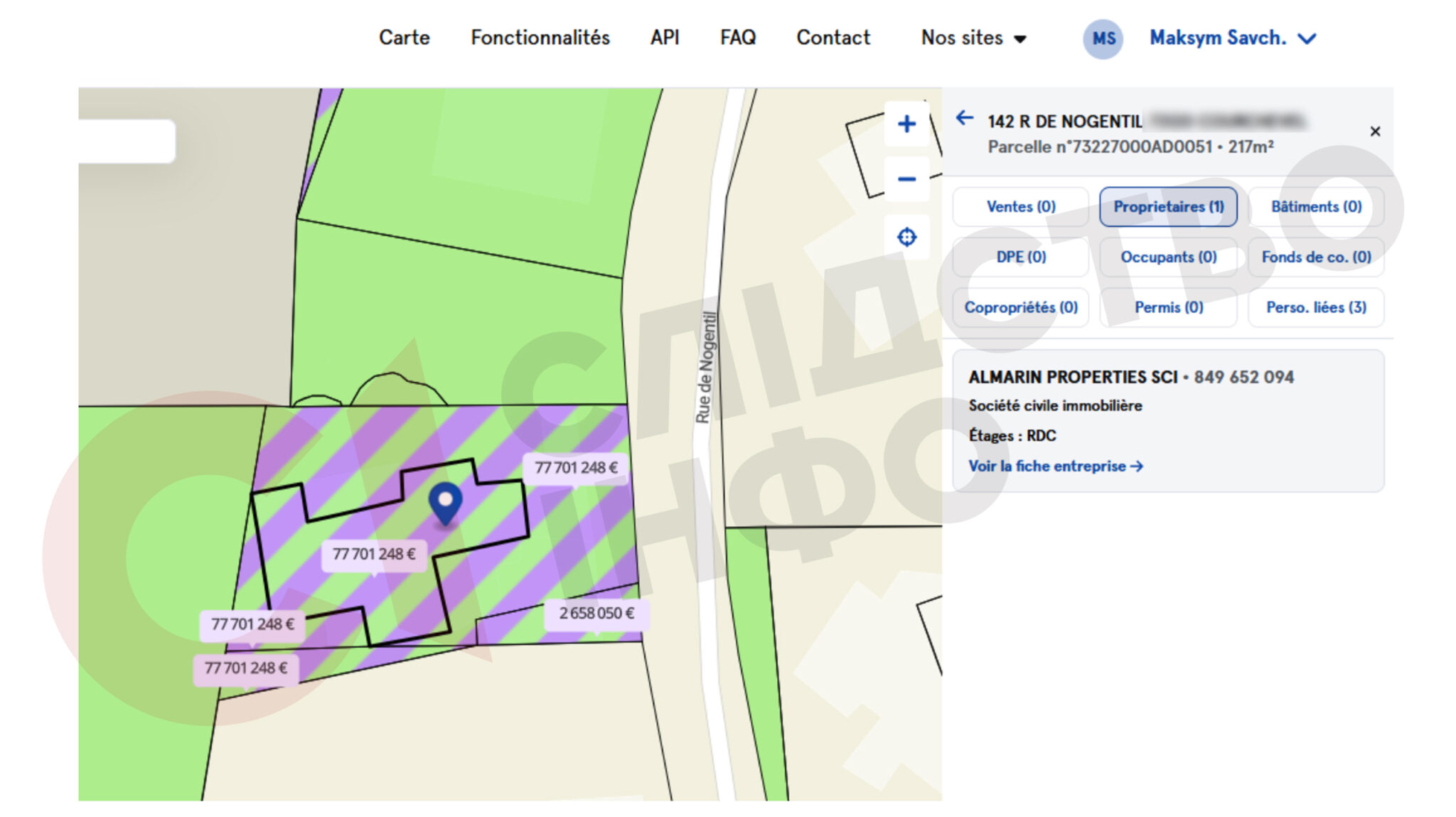The height and width of the screenshot is (817, 1456).
Task: Zoom in the map with plus button
Action: (x=906, y=124)
